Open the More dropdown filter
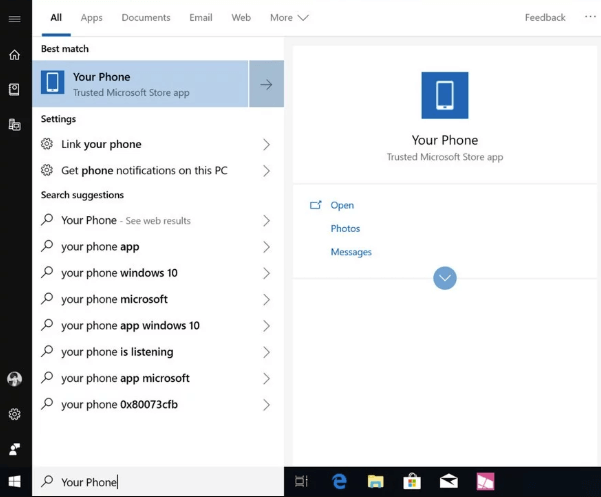The image size is (601, 497). [289, 18]
